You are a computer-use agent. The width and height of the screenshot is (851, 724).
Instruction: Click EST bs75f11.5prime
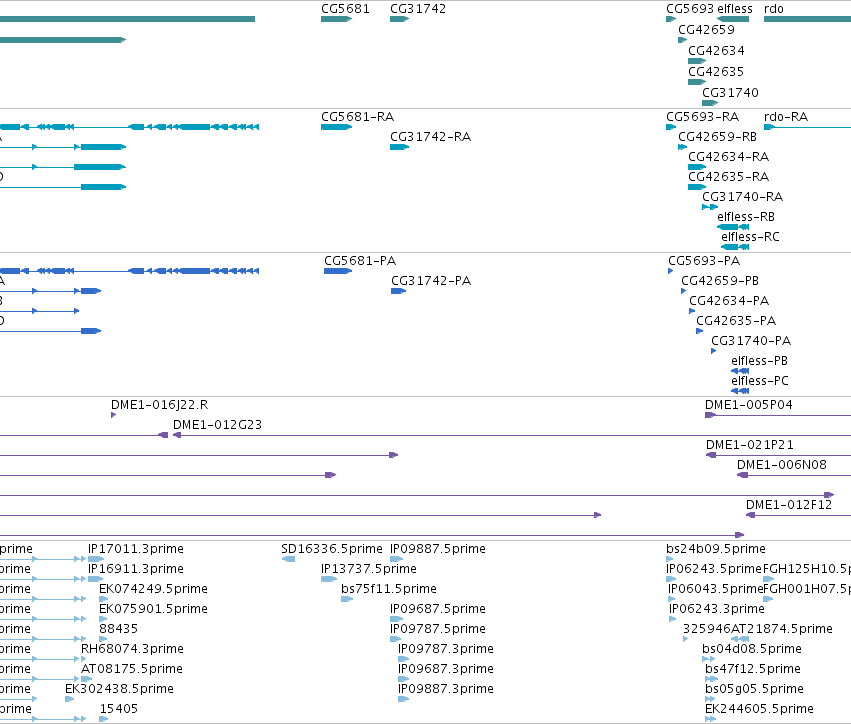click(x=347, y=599)
